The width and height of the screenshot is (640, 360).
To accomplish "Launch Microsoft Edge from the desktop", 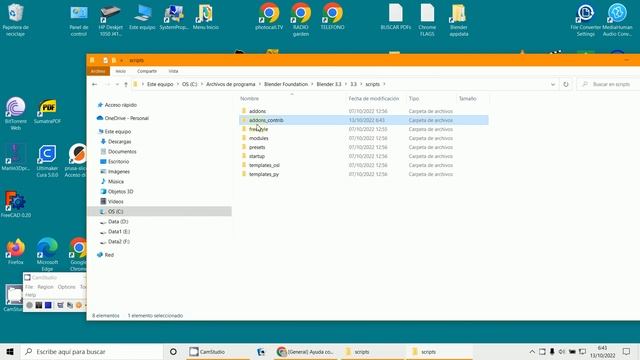I will pos(47,254).
